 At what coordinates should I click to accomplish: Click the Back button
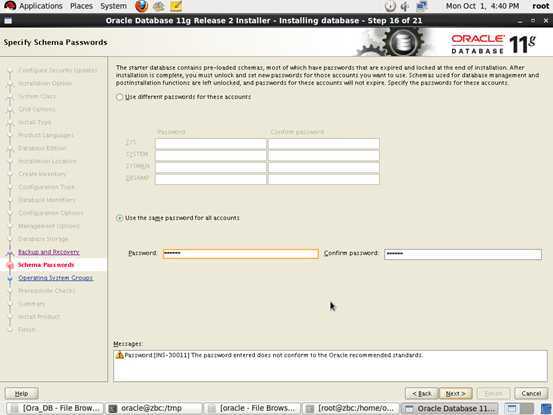[422, 393]
